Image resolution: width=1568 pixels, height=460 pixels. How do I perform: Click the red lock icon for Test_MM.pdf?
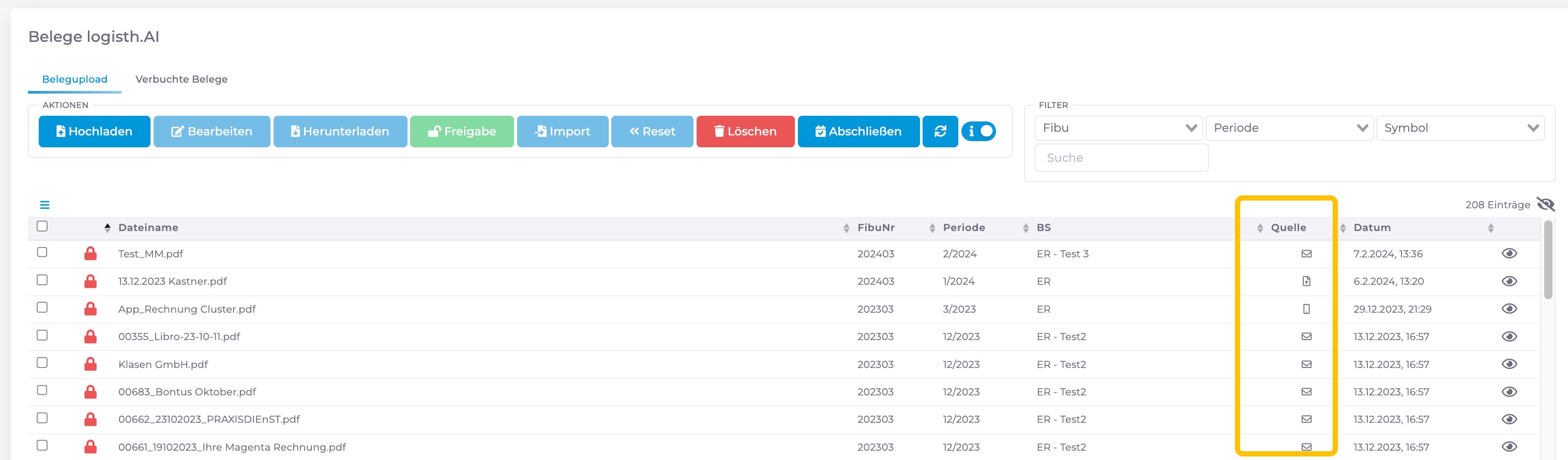(91, 254)
